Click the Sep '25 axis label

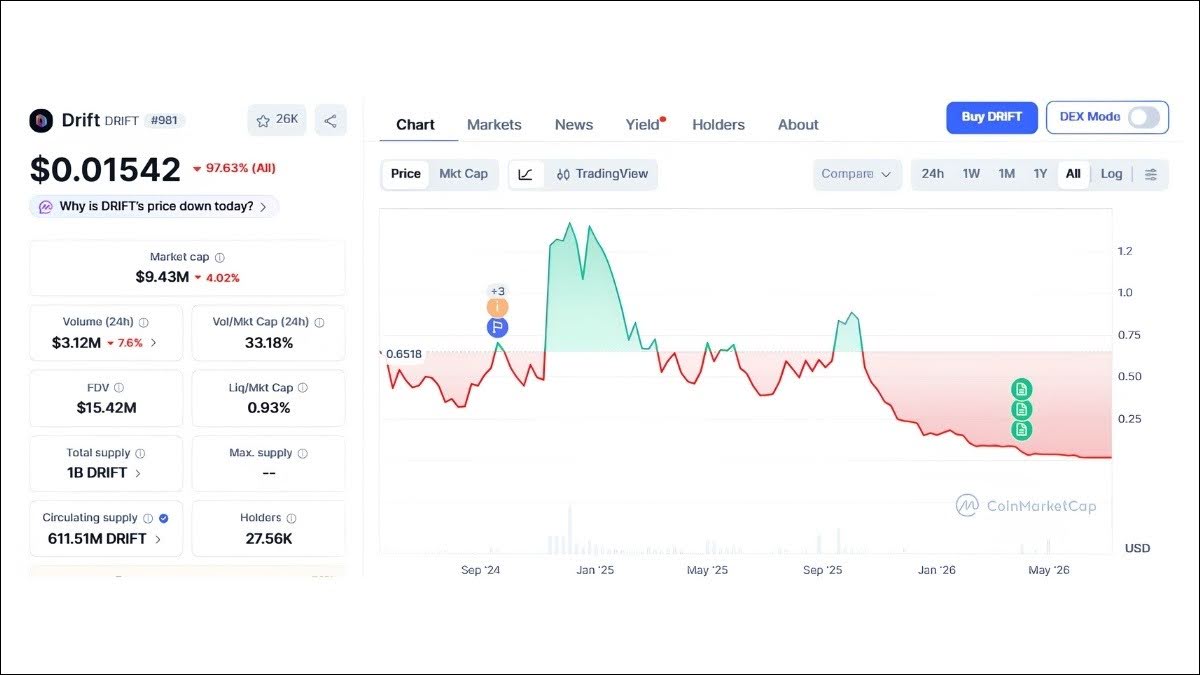[822, 570]
